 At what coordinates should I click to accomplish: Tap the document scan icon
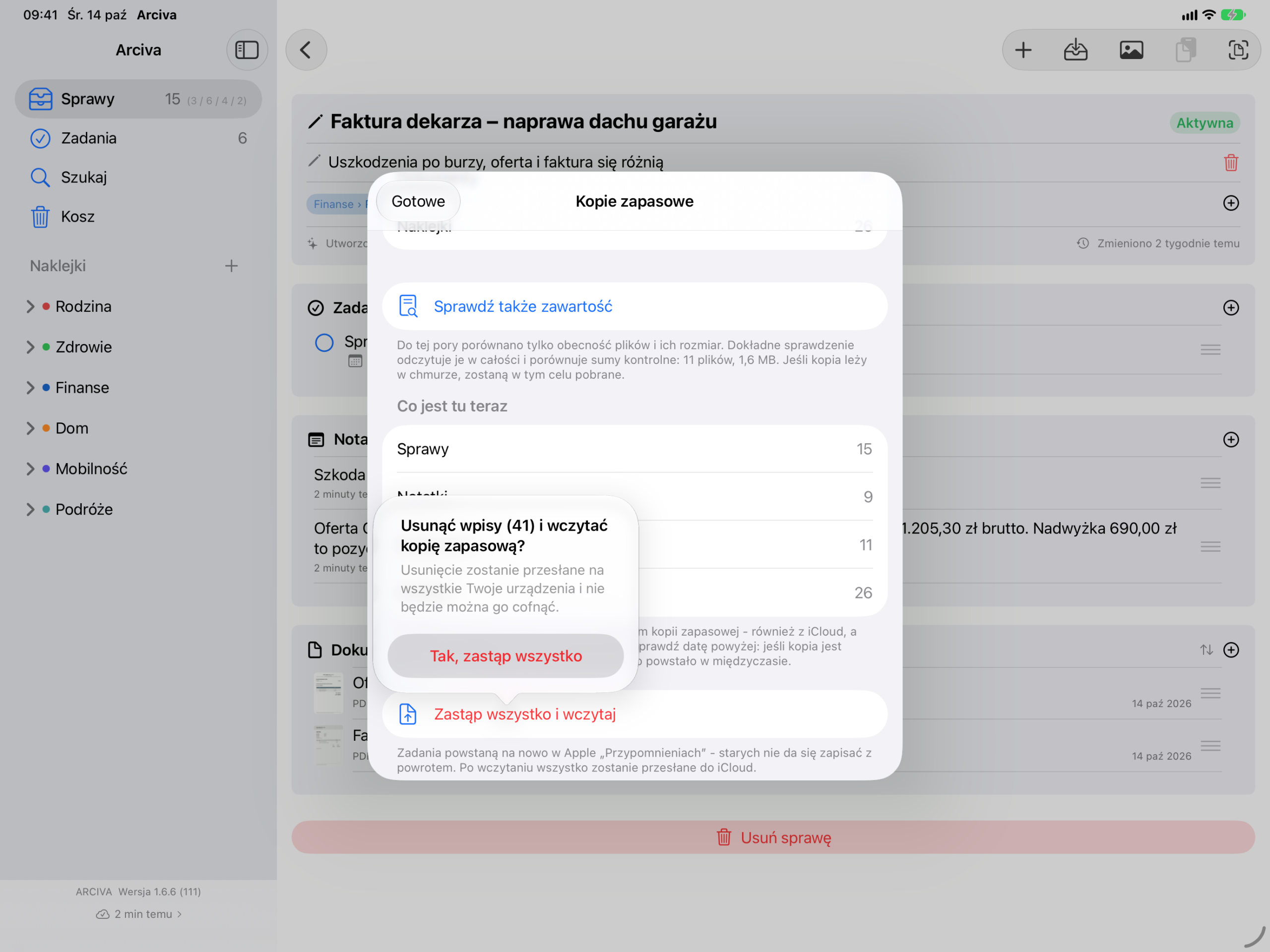click(1238, 50)
